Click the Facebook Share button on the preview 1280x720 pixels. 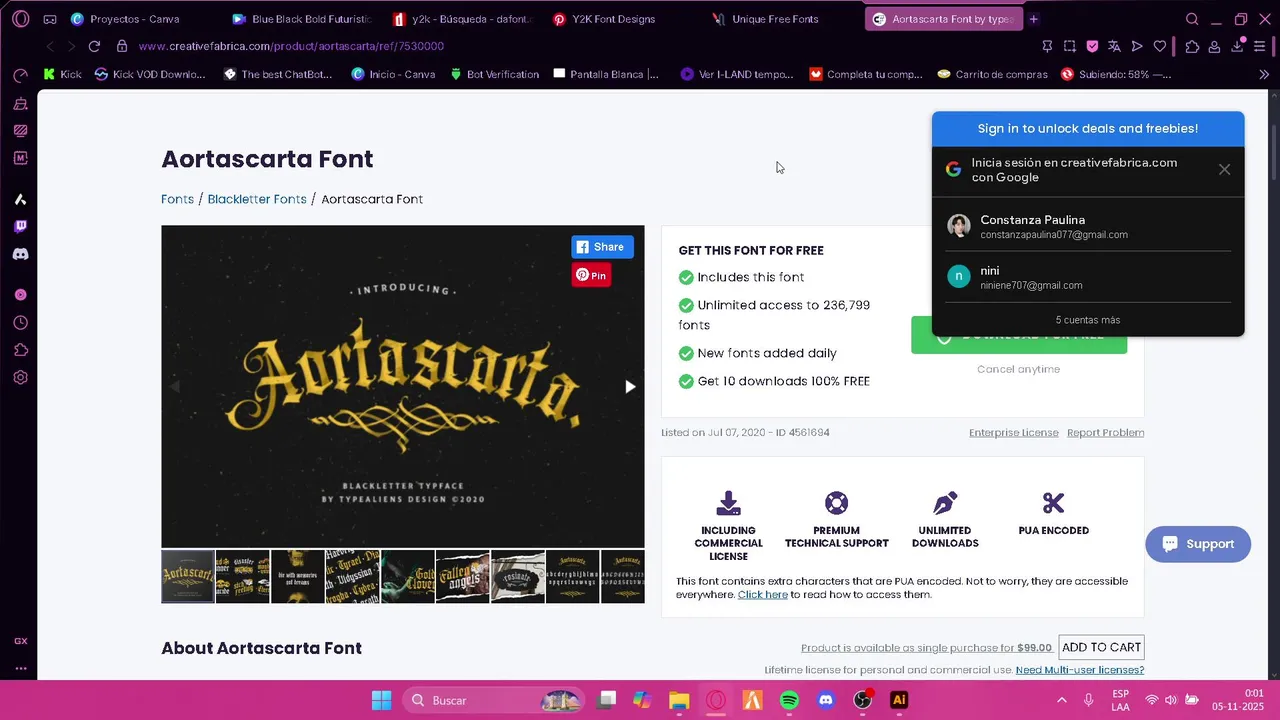(x=602, y=247)
